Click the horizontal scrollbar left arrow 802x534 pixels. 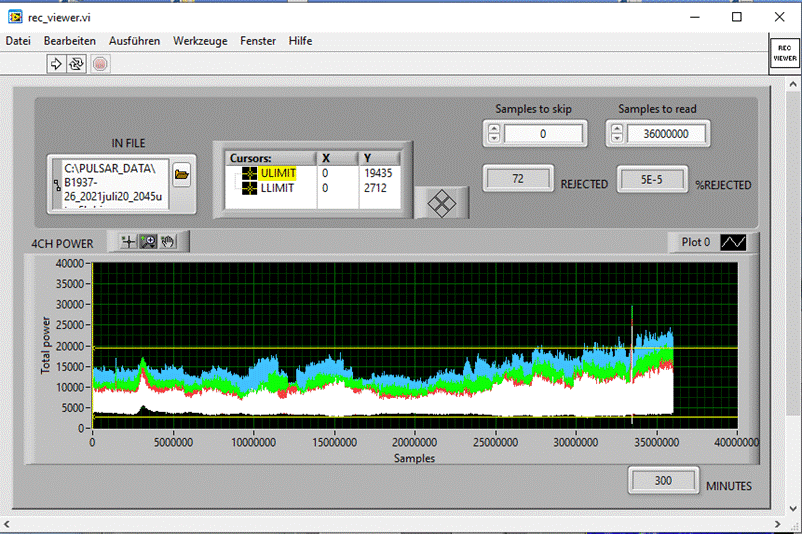tap(6, 524)
